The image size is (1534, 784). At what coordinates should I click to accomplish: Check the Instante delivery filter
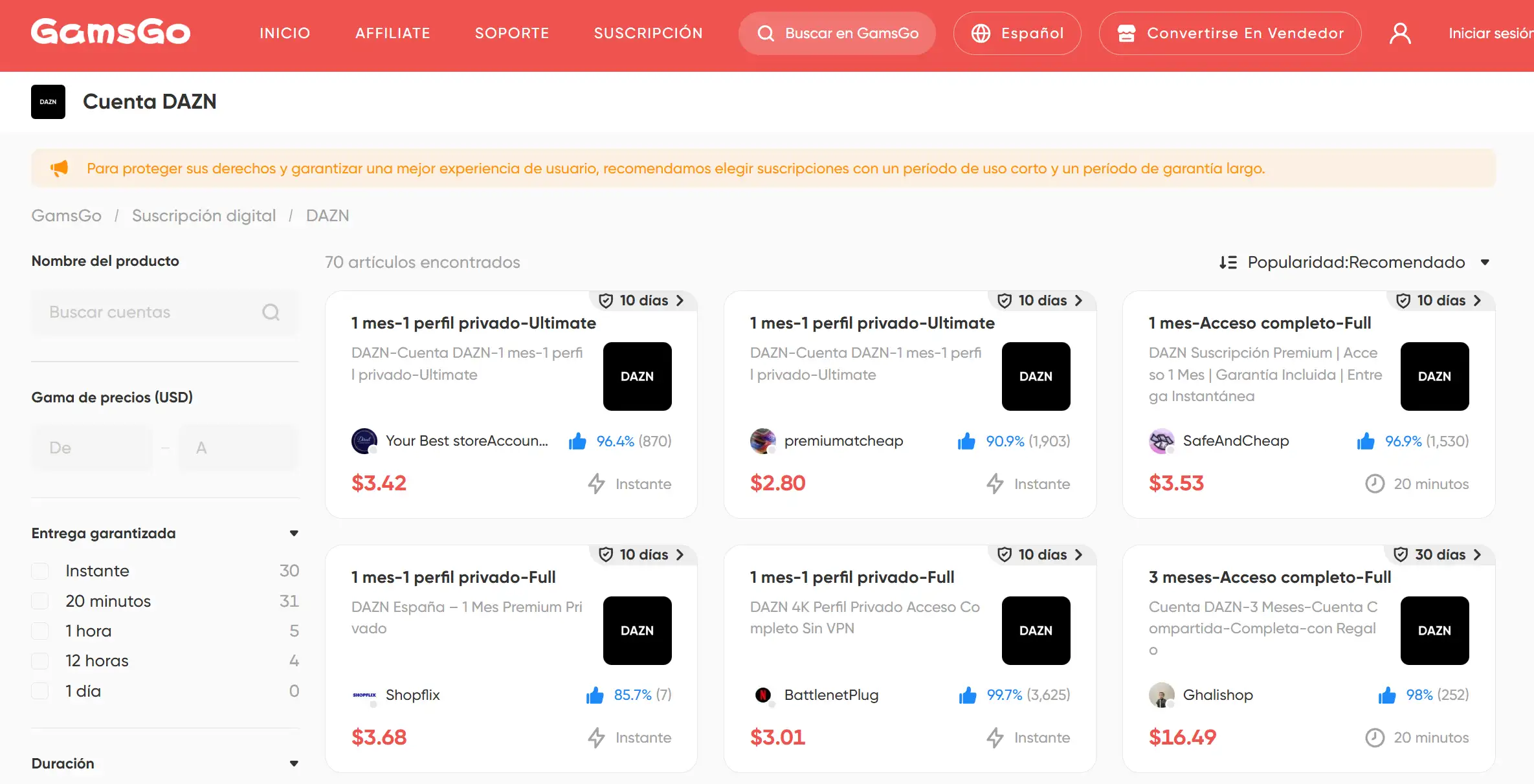(x=40, y=571)
